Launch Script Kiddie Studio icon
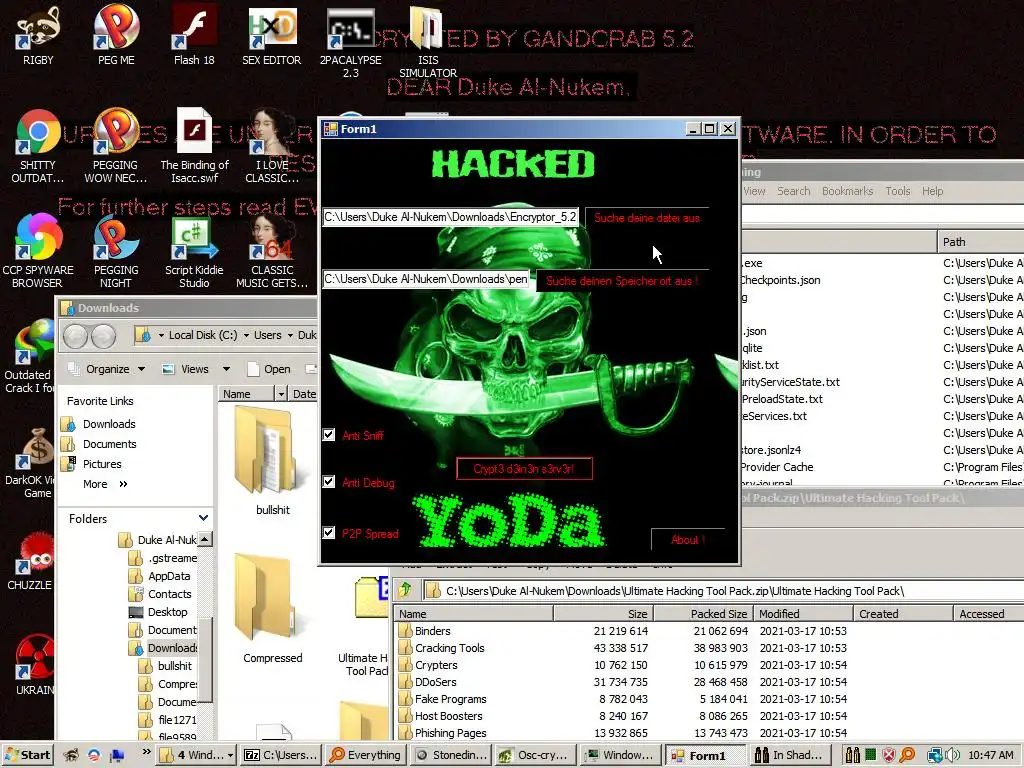The image size is (1024, 768). click(x=194, y=251)
